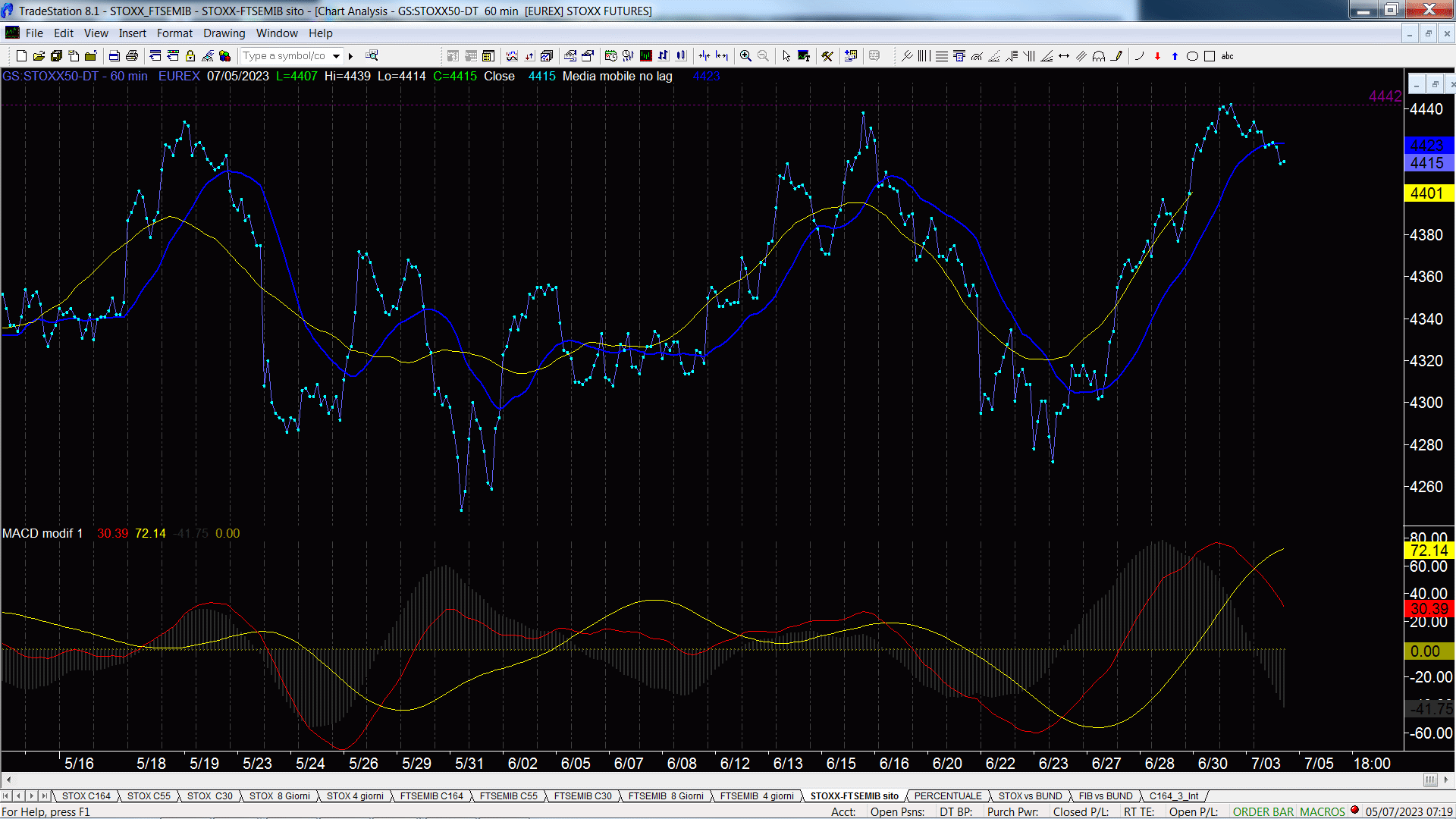Click the zoom out magnifier

coord(763,56)
